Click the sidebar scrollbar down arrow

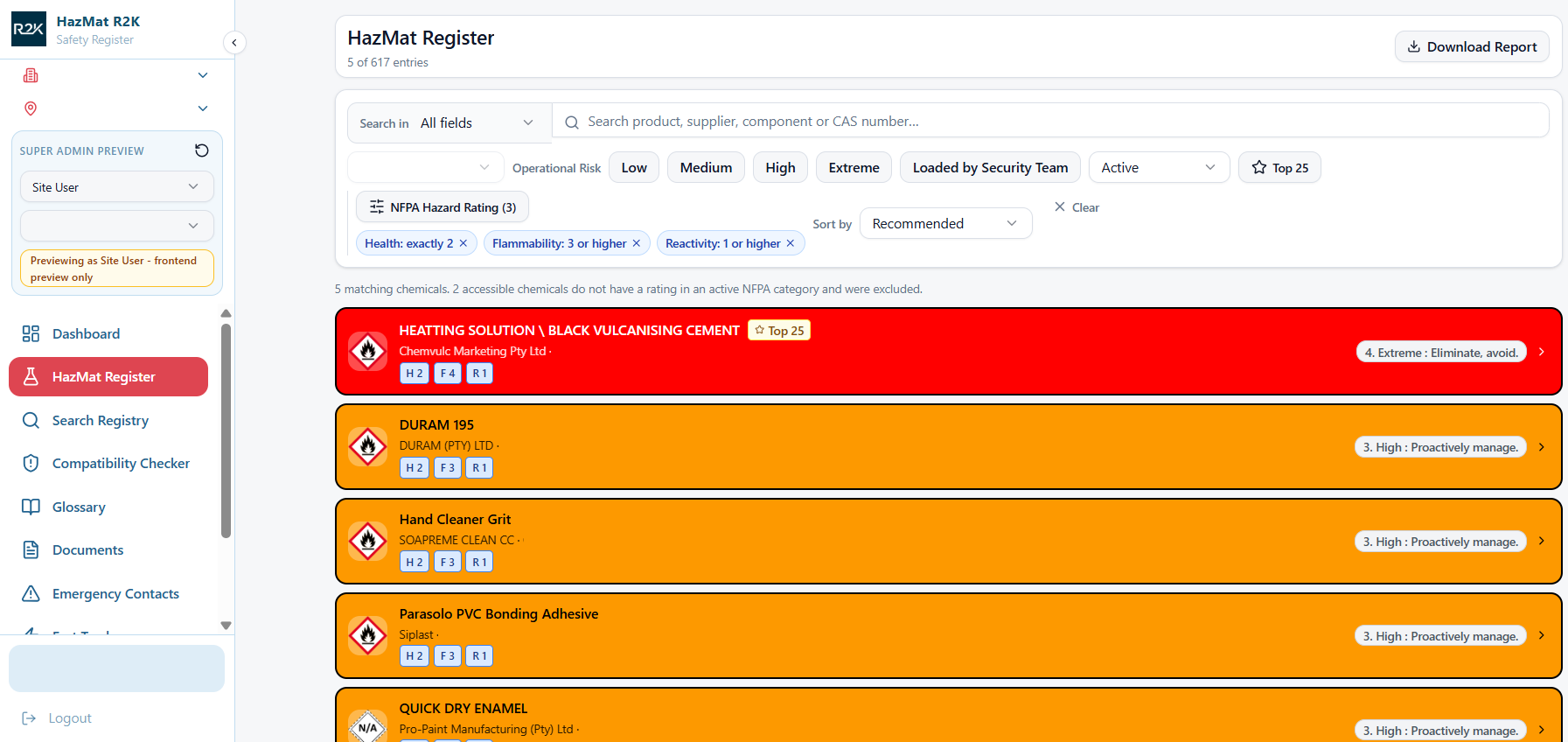(x=226, y=626)
